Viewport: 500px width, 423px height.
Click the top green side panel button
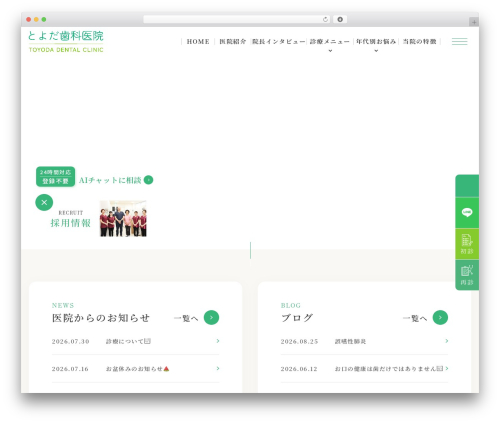tap(467, 186)
